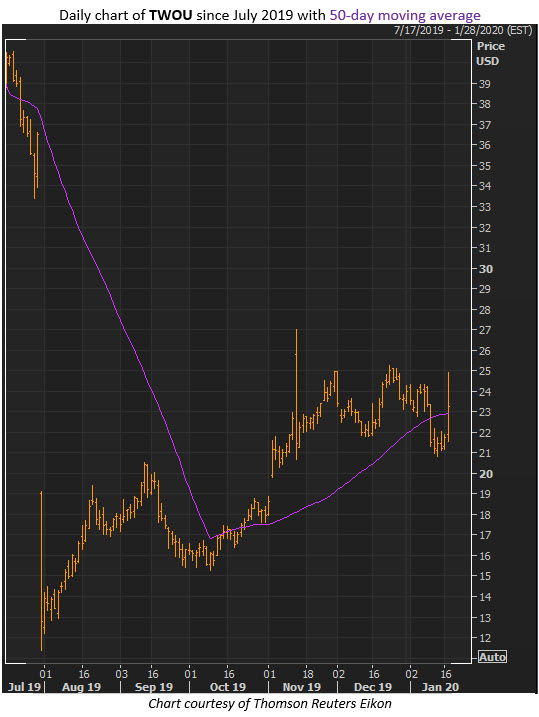Click the 12 price axis label
The width and height of the screenshot is (539, 717).
(x=485, y=638)
